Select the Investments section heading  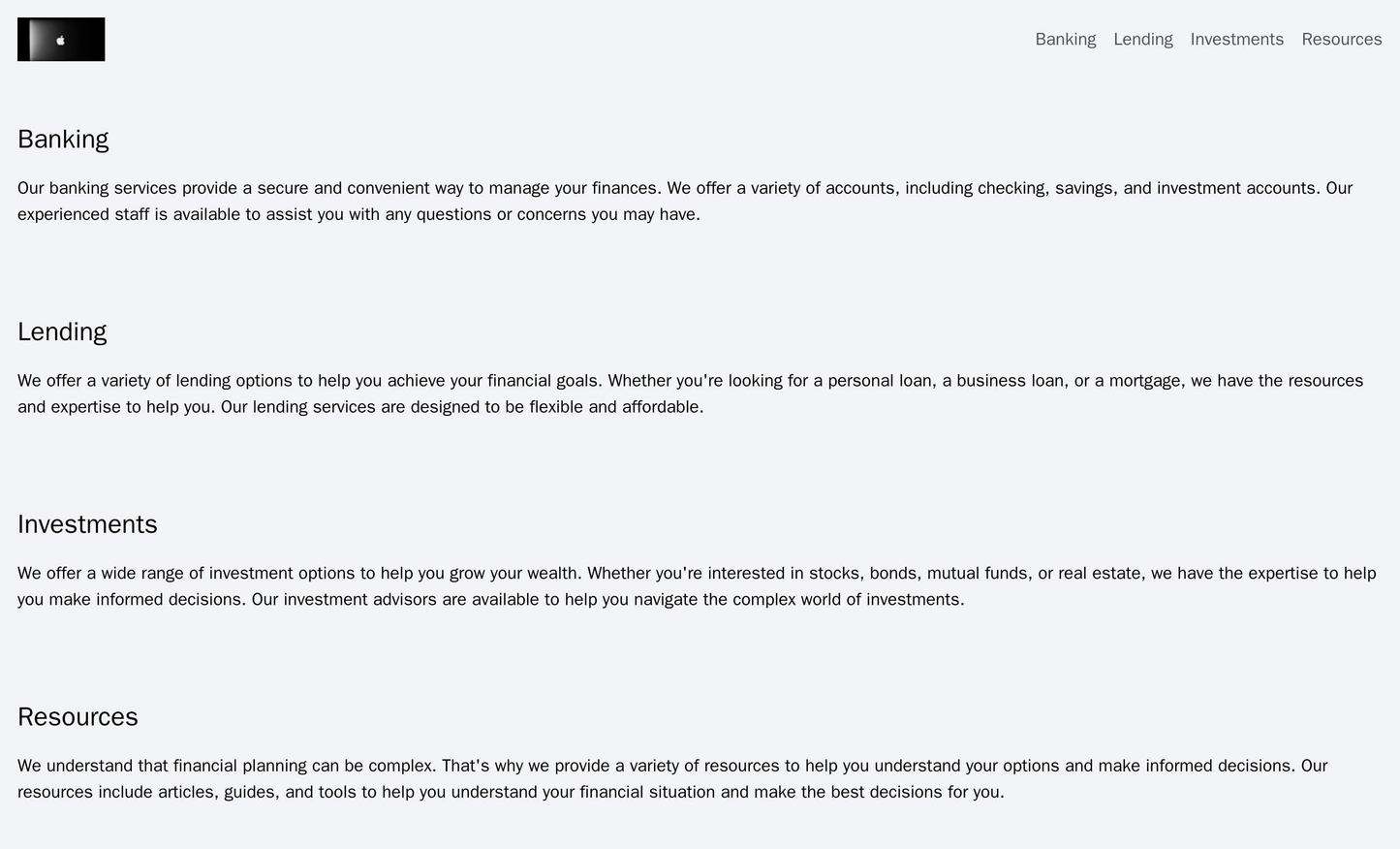click(87, 524)
